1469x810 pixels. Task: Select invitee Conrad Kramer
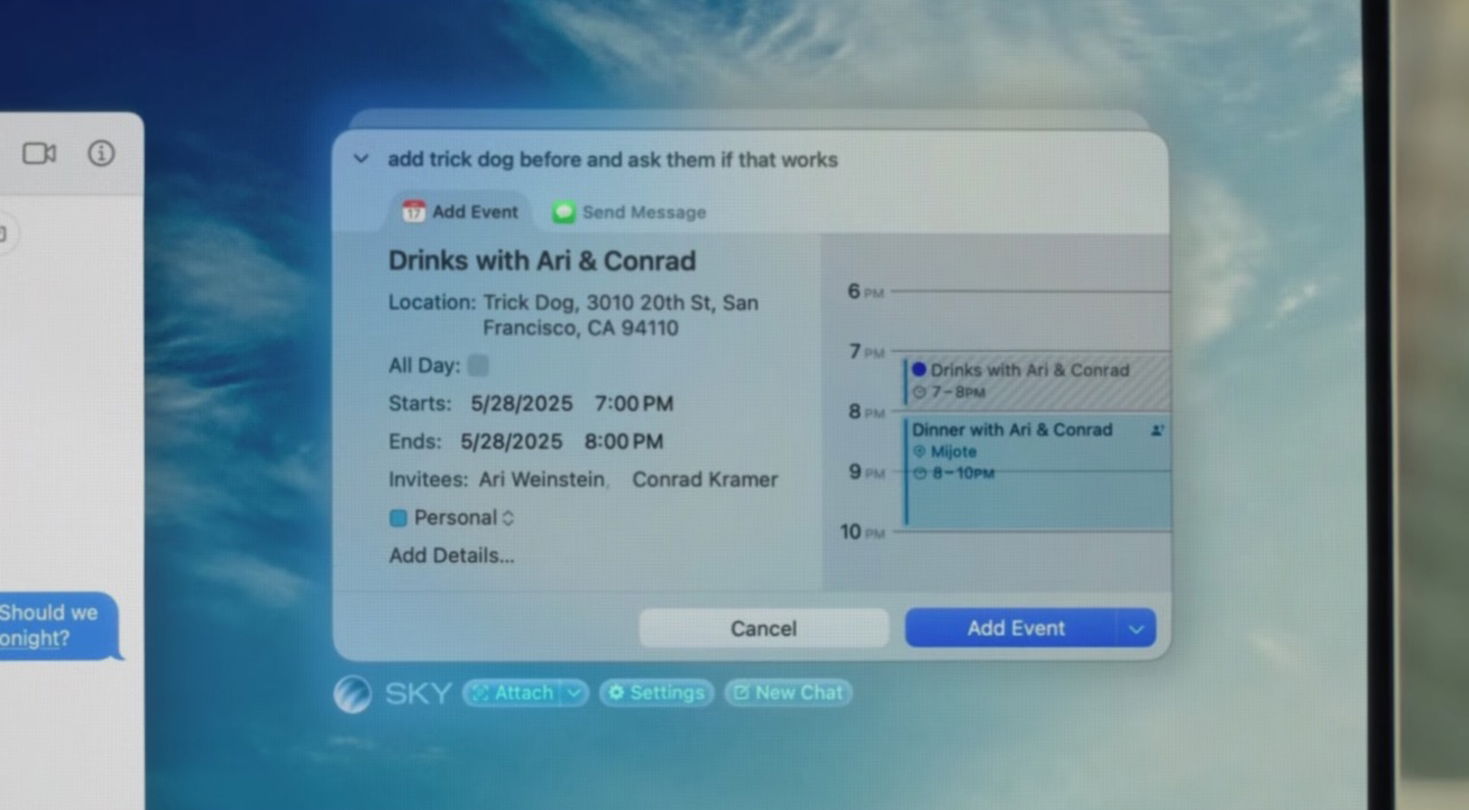(705, 480)
